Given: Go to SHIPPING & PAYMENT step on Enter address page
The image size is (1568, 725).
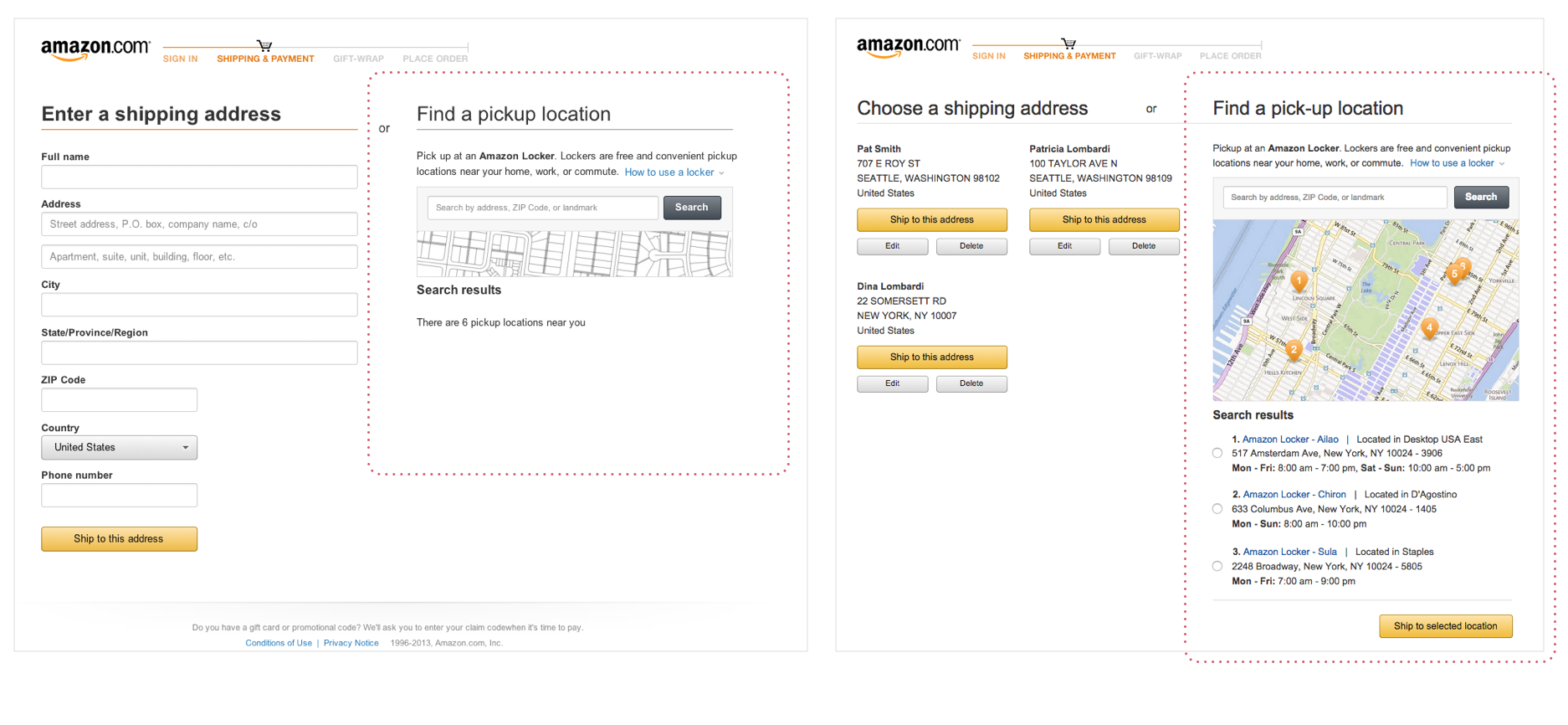Looking at the screenshot, I should click(266, 59).
